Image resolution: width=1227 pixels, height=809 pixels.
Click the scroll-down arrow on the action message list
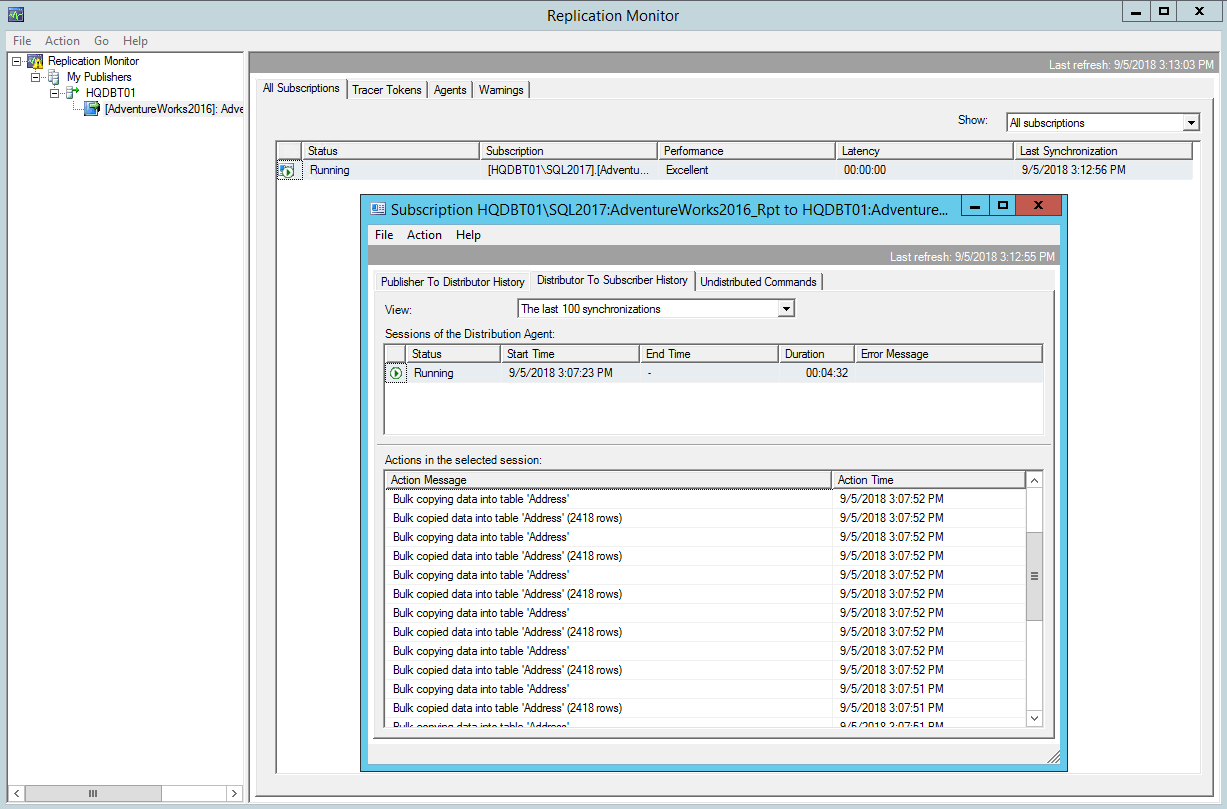[1034, 717]
